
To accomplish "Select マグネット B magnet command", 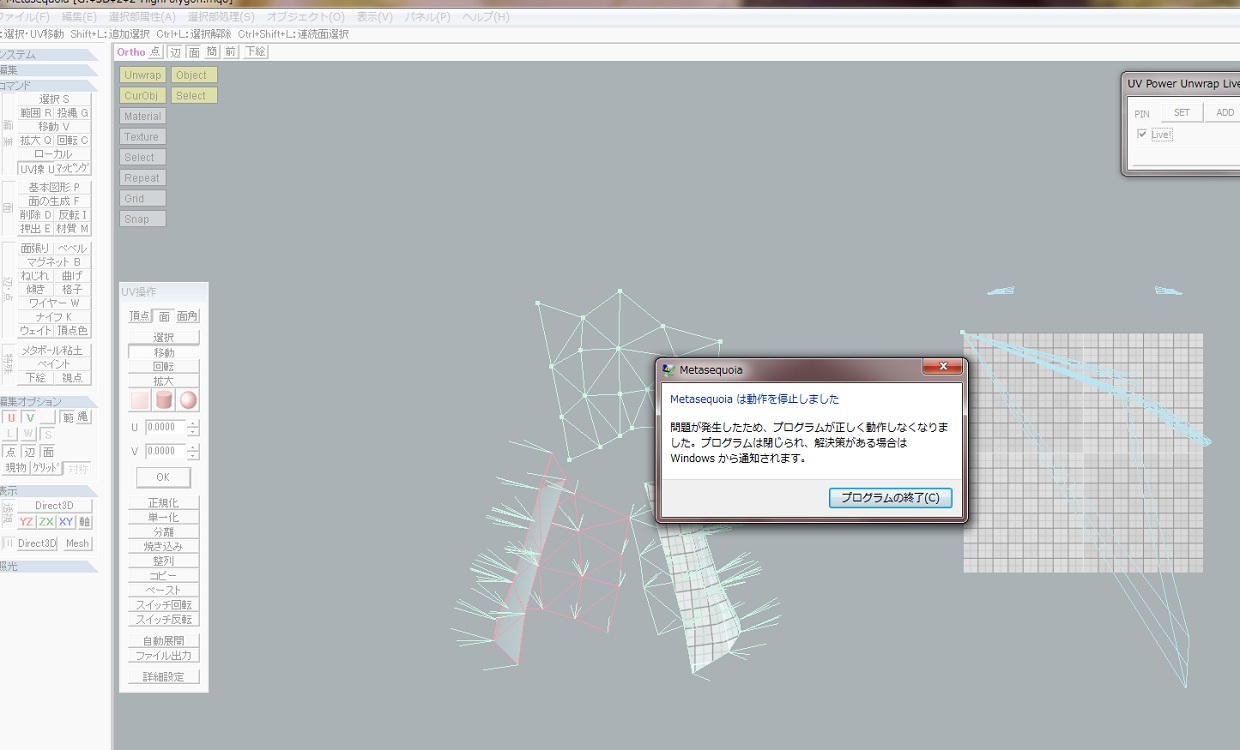I will pyautogui.click(x=55, y=262).
